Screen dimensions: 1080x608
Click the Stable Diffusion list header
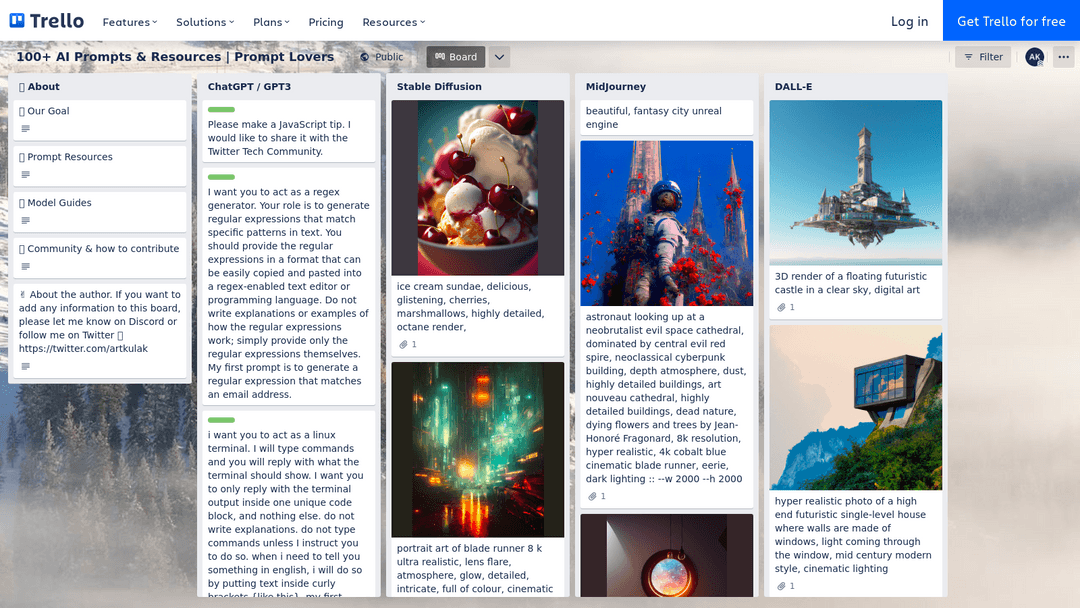tap(439, 87)
